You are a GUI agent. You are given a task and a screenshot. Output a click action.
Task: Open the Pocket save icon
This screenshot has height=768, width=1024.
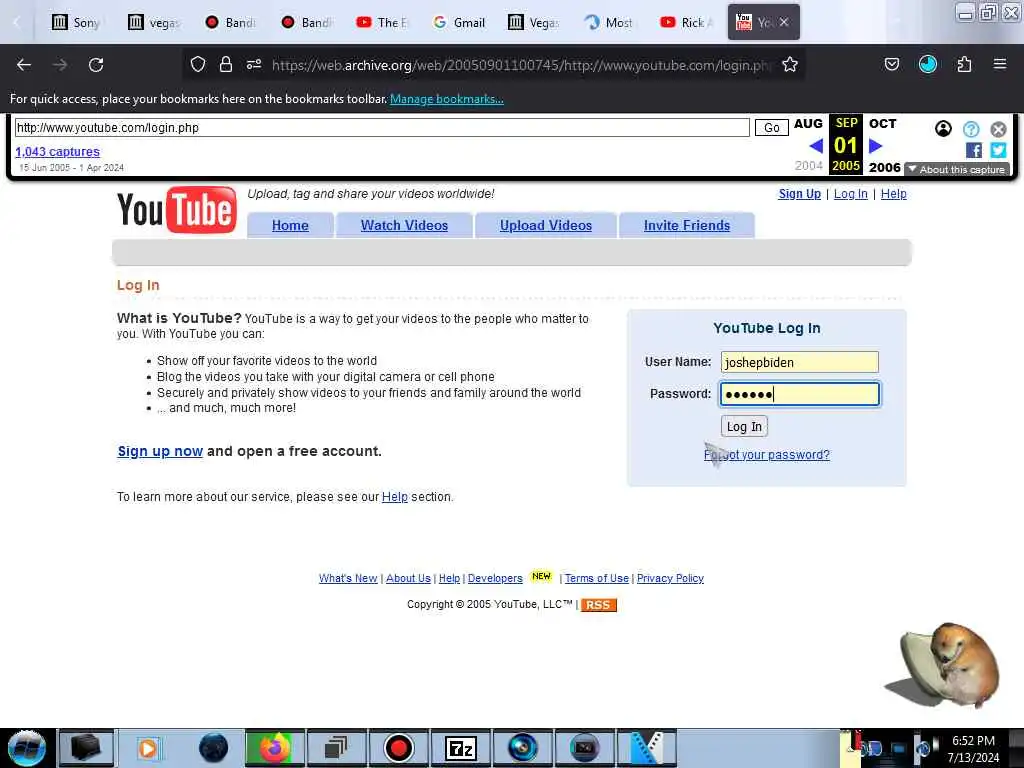tap(892, 64)
